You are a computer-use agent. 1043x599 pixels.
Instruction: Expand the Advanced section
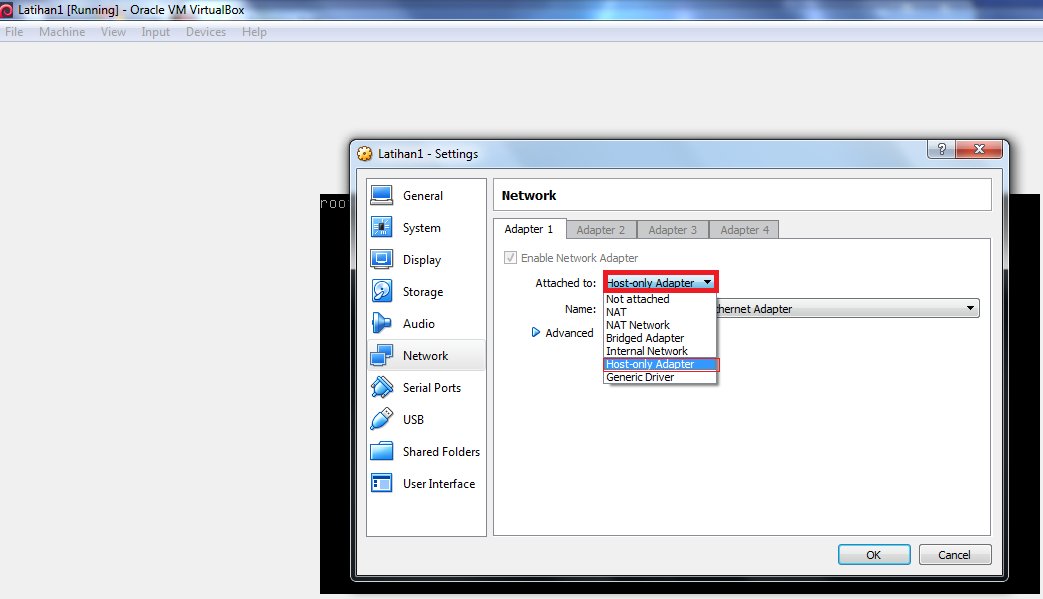(562, 332)
